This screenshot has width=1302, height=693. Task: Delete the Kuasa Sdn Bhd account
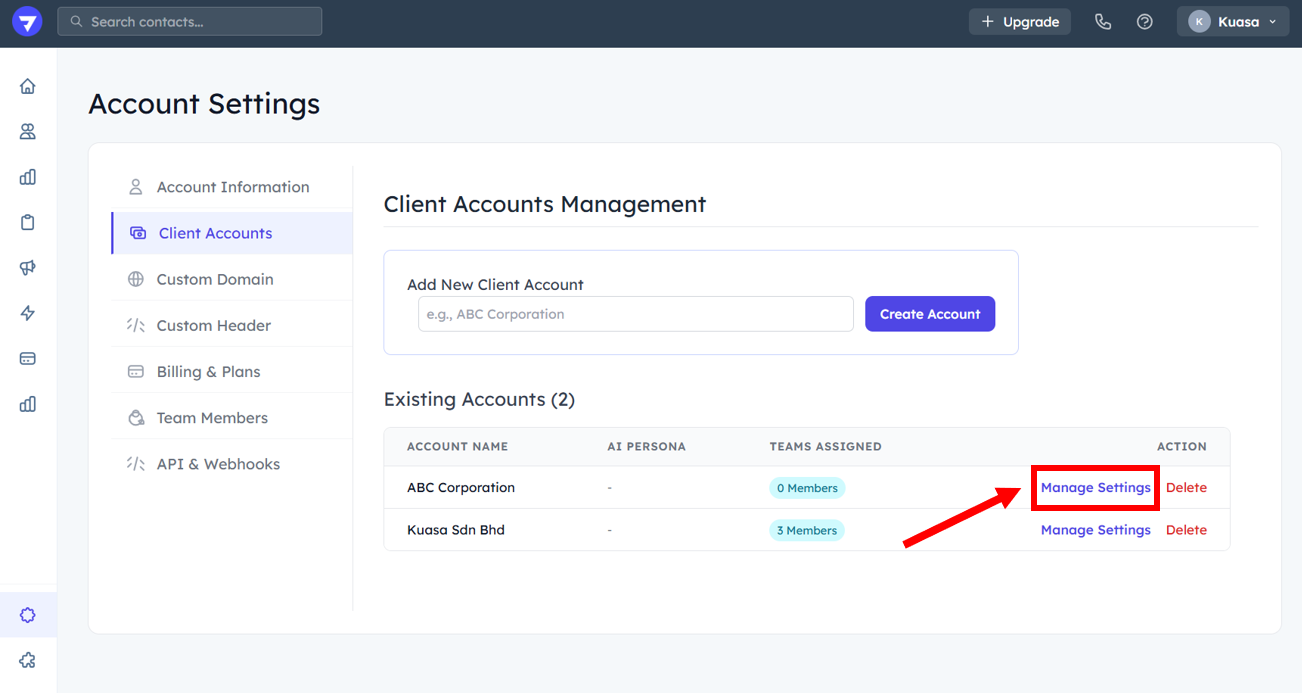click(x=1186, y=530)
